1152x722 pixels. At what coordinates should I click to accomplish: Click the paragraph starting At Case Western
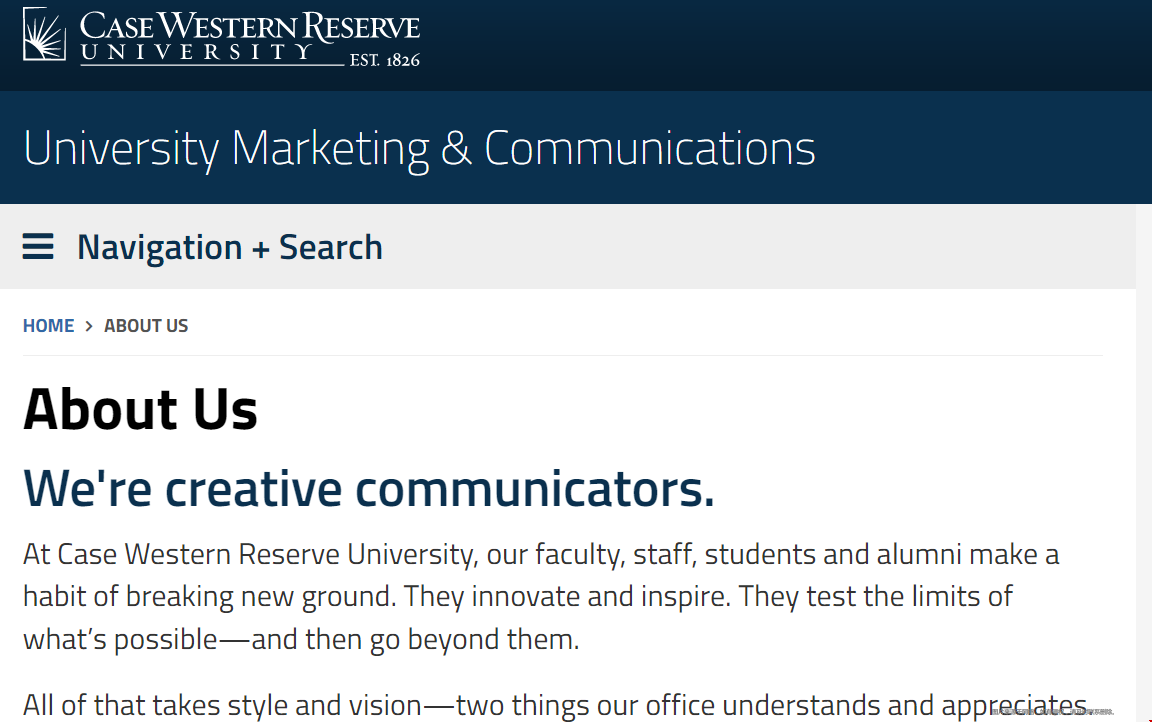tap(541, 596)
